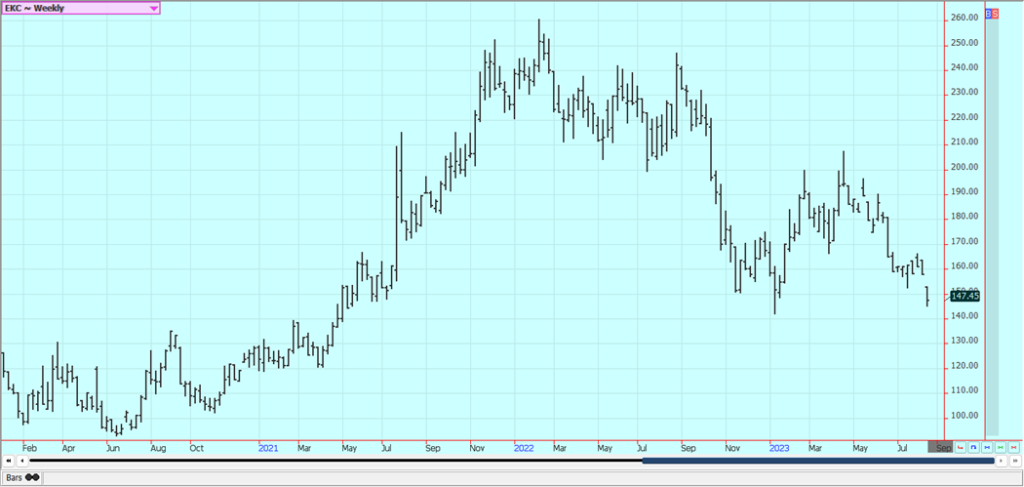Step chart forward with right arrow
This screenshot has width=1024, height=487.
(x=1001, y=461)
